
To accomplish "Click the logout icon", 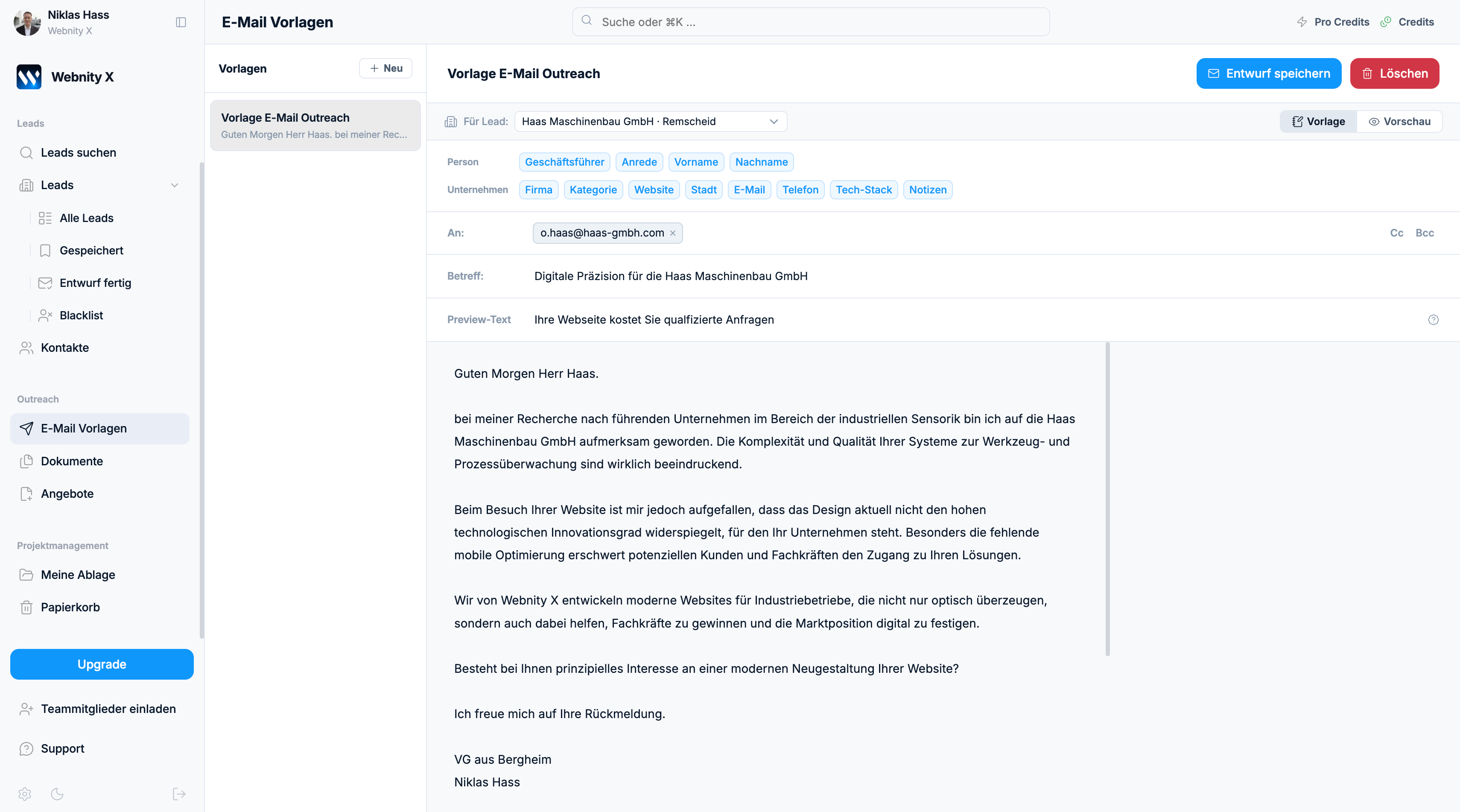I will pyautogui.click(x=179, y=794).
